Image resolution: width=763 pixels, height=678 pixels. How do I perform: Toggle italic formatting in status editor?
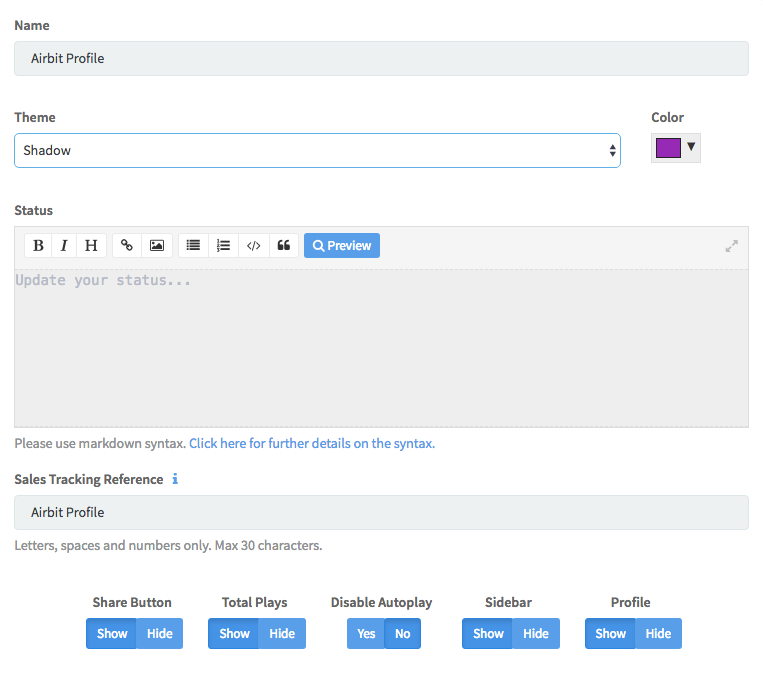64,245
